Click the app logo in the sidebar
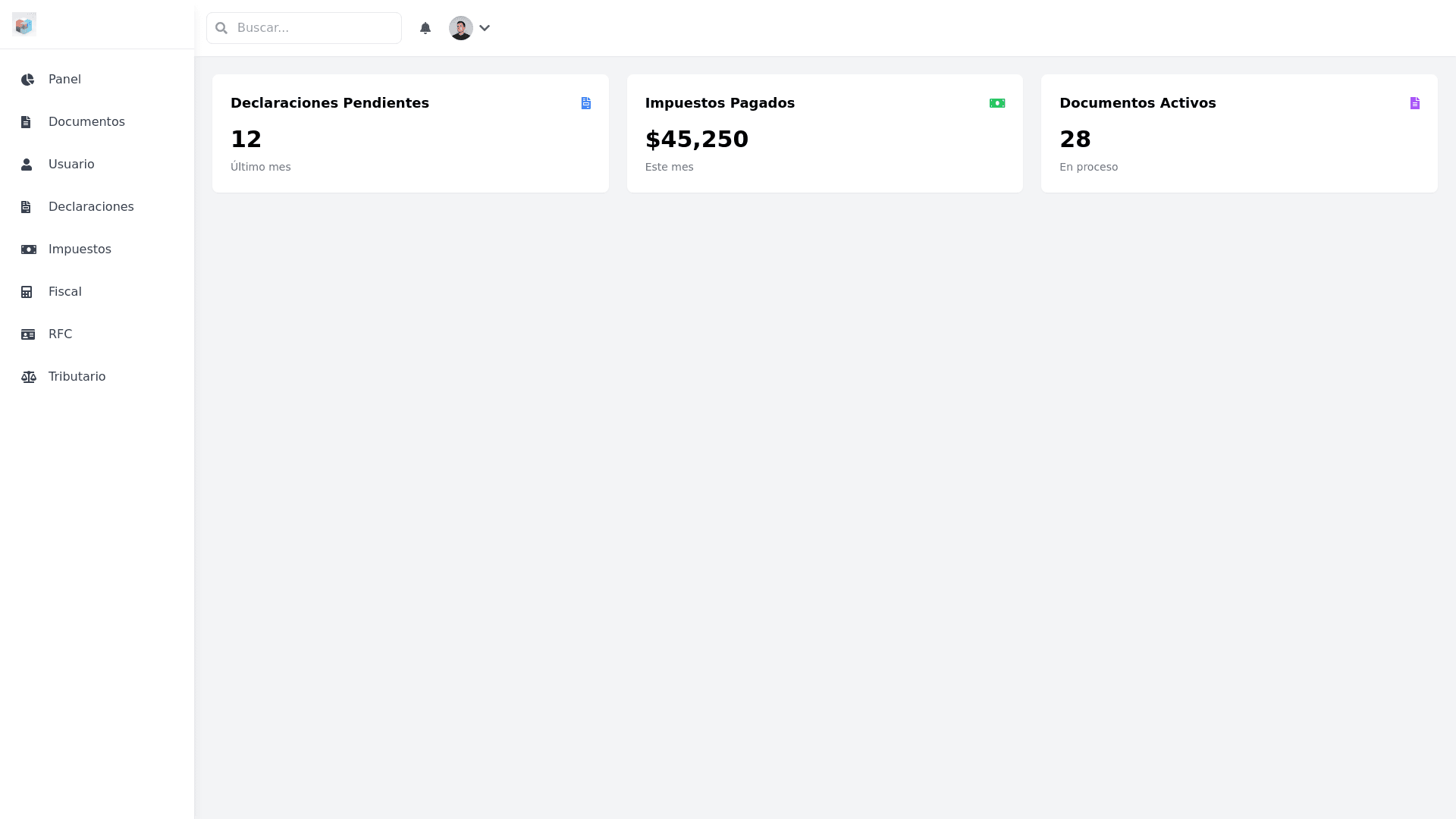The width and height of the screenshot is (1456, 819). pyautogui.click(x=24, y=24)
